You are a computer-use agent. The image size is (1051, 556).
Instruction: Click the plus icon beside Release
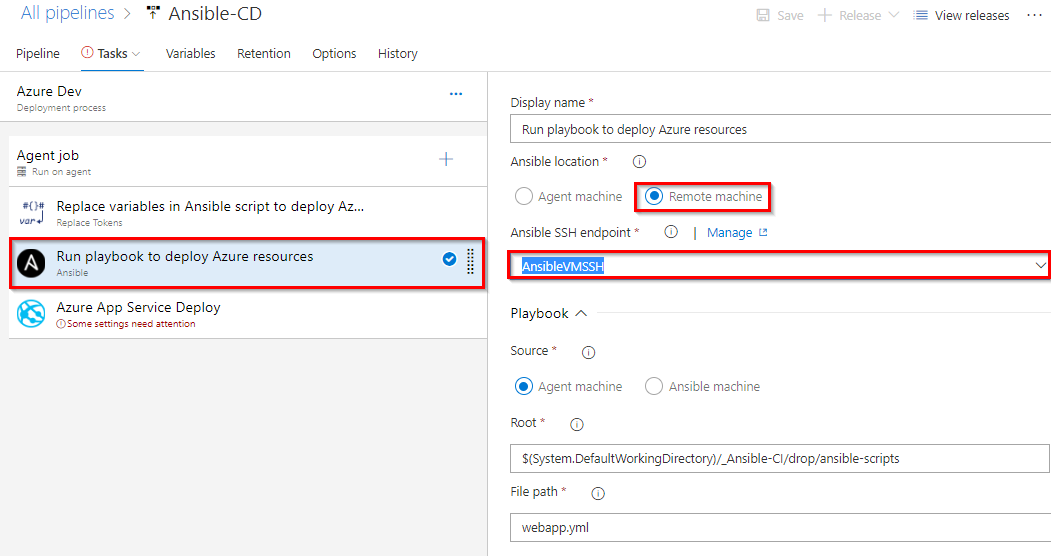click(824, 15)
